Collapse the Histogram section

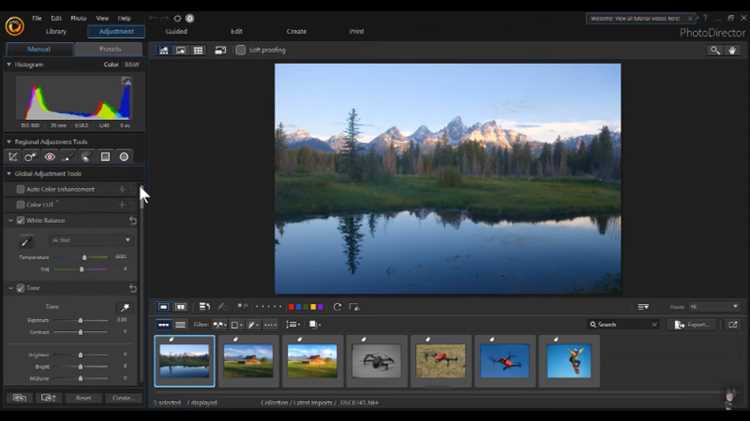pyautogui.click(x=9, y=65)
